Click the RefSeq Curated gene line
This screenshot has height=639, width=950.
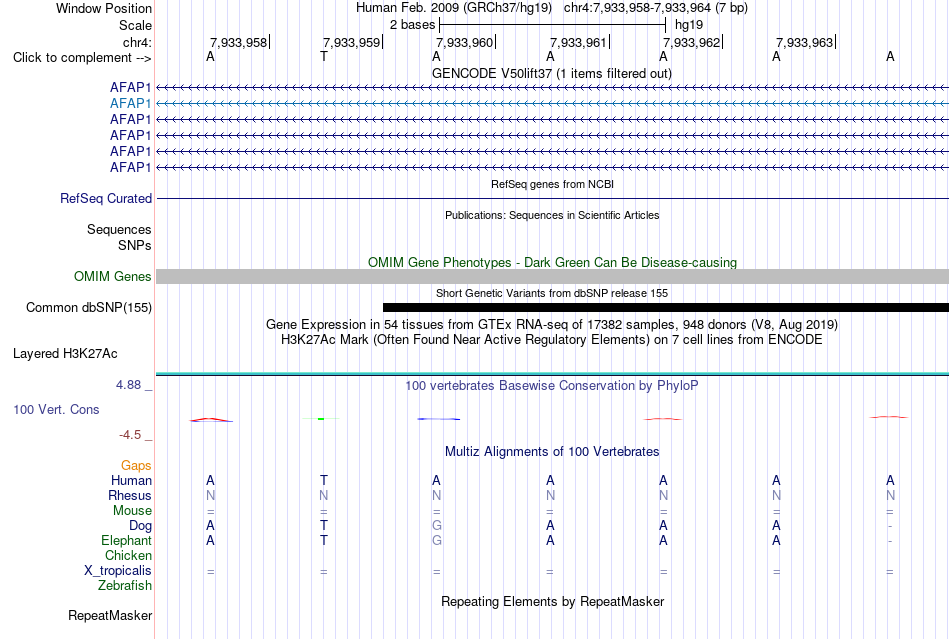pos(553,199)
